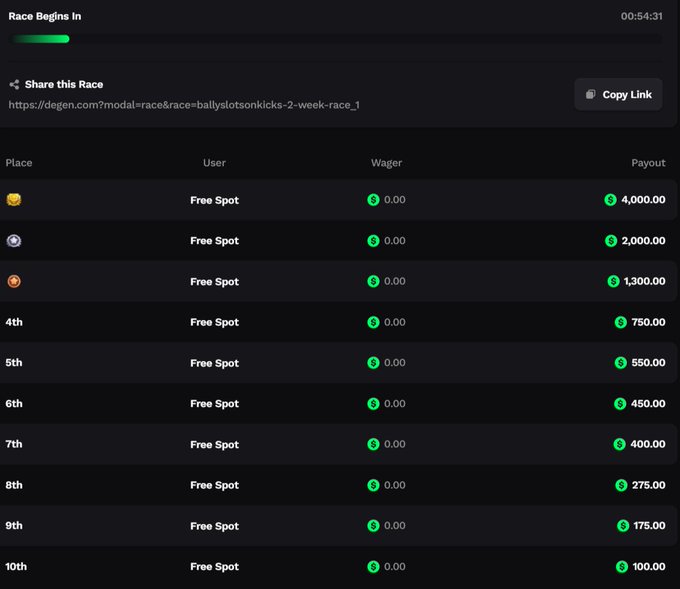Click the 400.00 payout amount
The width and height of the screenshot is (680, 589).
point(647,444)
